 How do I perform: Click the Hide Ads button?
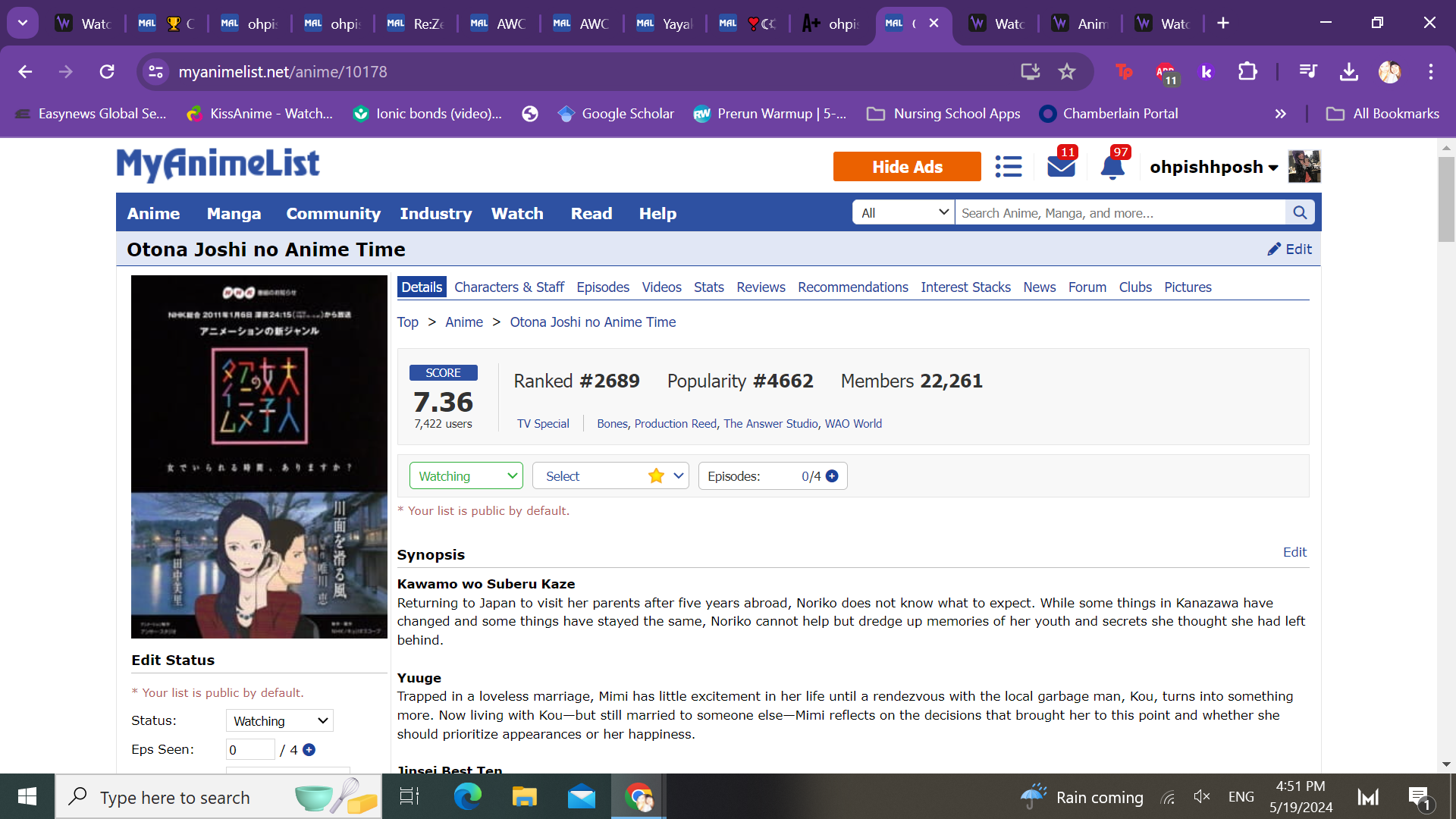(907, 167)
